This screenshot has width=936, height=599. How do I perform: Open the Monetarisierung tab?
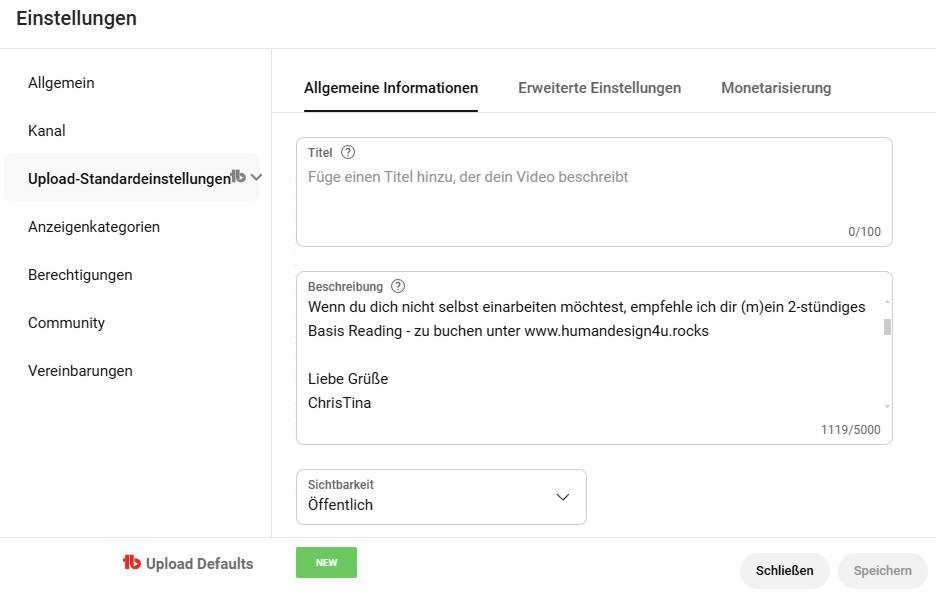click(775, 88)
